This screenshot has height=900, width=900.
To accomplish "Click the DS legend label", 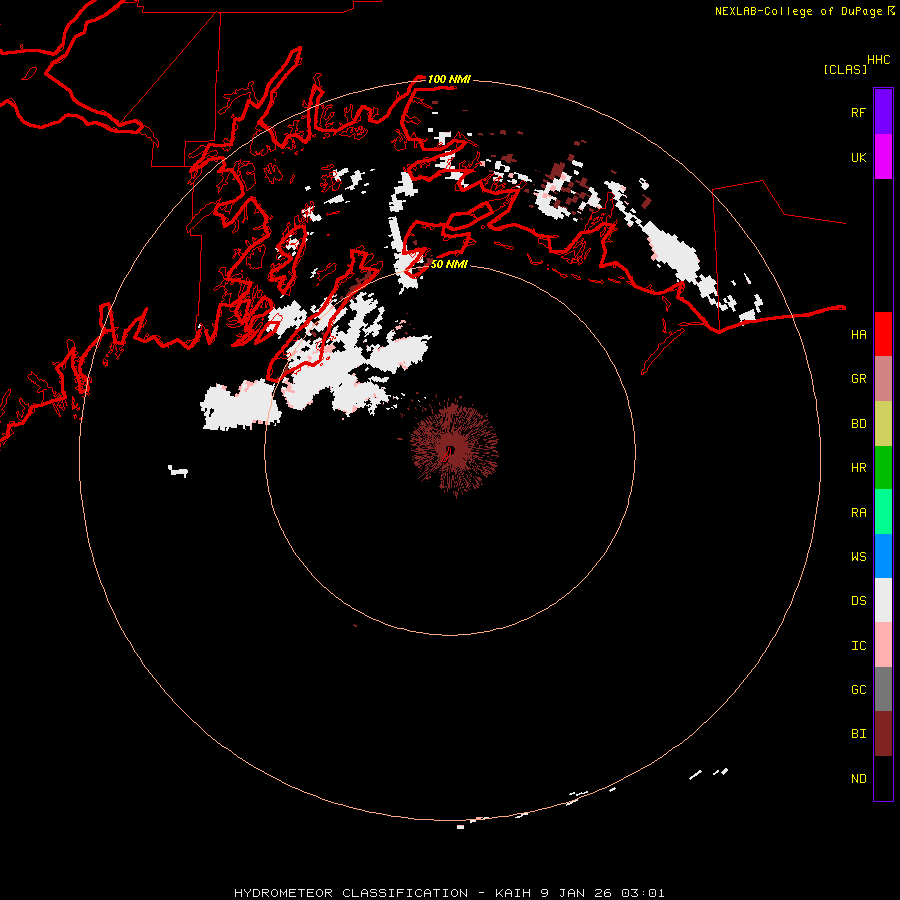I will (x=858, y=601).
